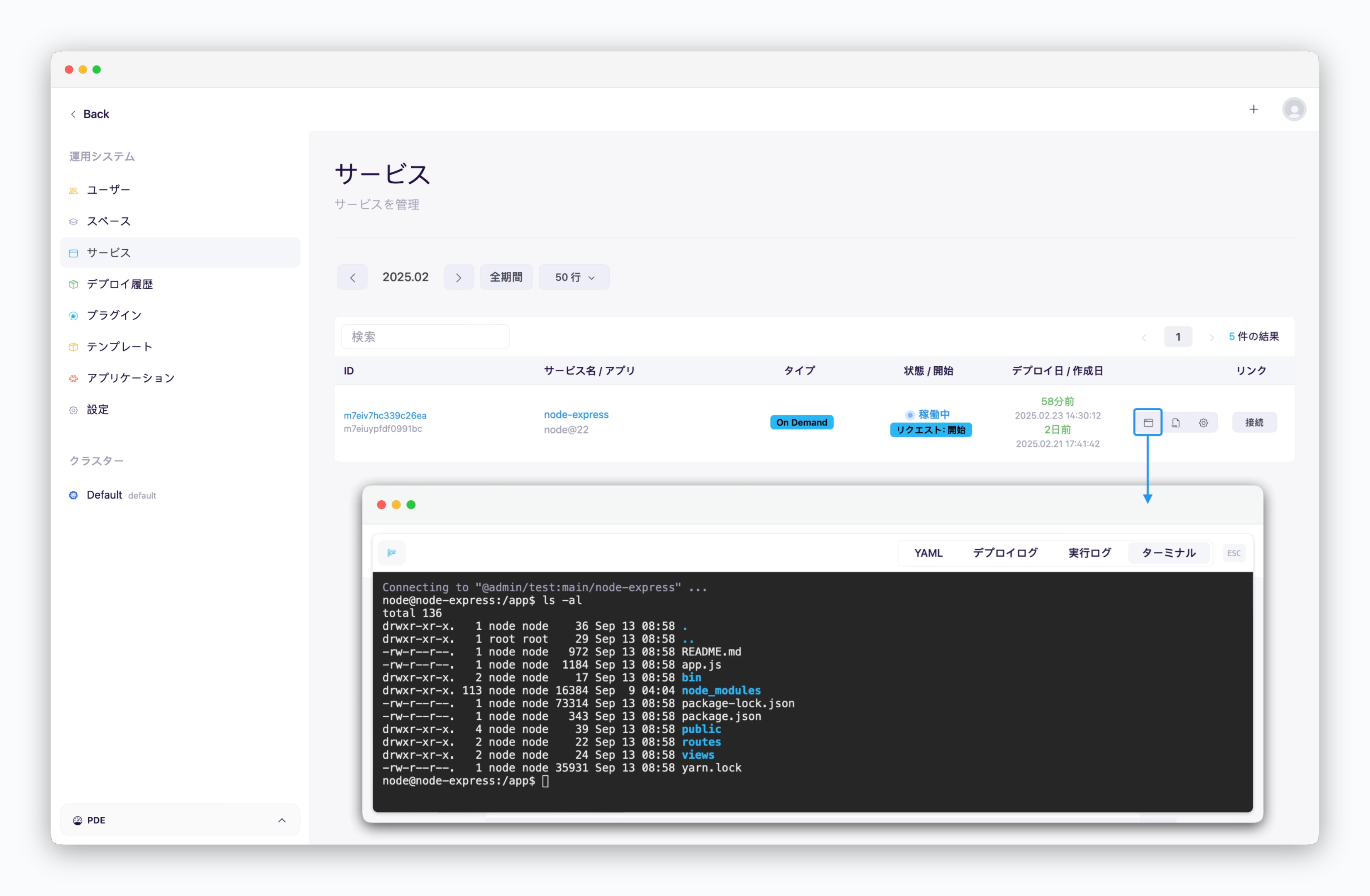This screenshot has width=1370, height=896.
Task: Click the スペース sidebar icon
Action: coord(73,222)
